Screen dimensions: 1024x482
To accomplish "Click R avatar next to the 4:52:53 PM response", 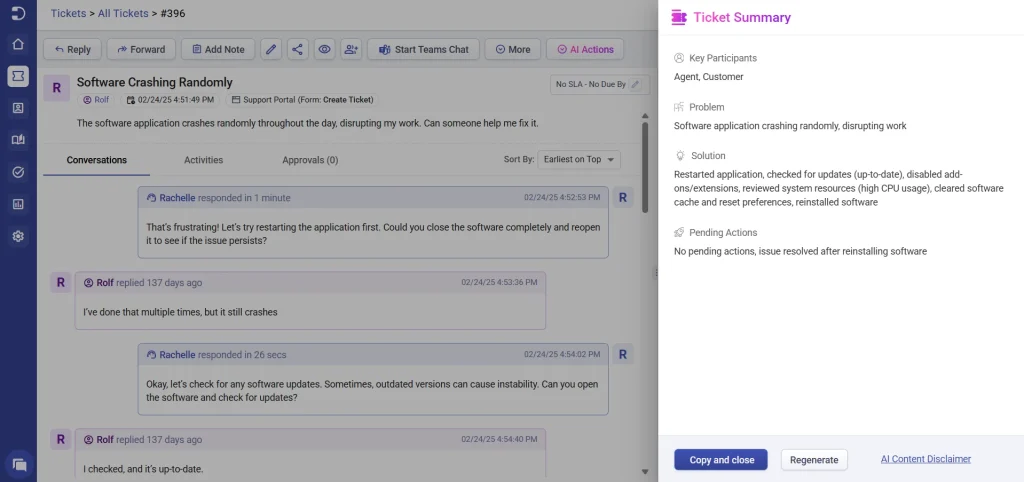I will [x=623, y=198].
